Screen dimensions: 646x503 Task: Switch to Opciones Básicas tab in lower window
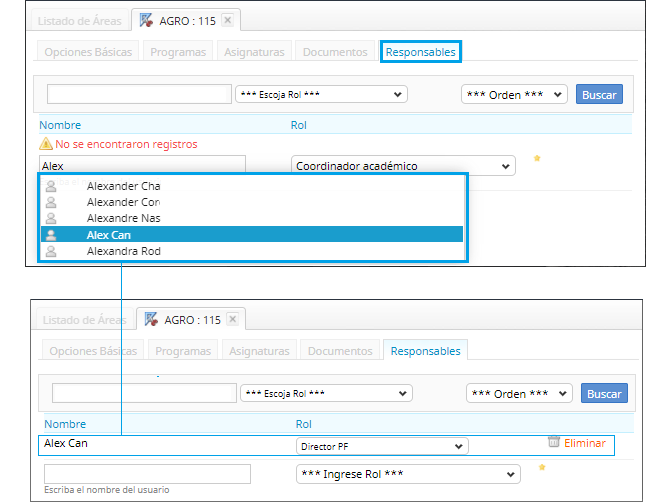pos(93,351)
